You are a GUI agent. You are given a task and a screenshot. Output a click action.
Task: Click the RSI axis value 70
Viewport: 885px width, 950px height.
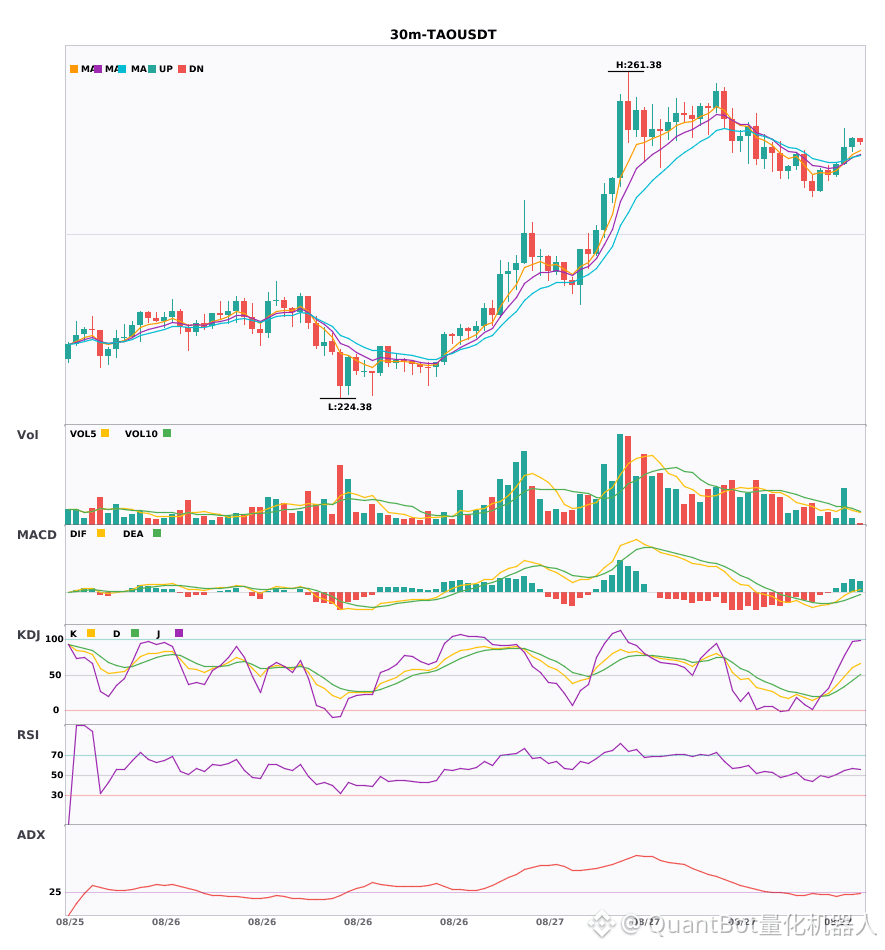coord(58,755)
